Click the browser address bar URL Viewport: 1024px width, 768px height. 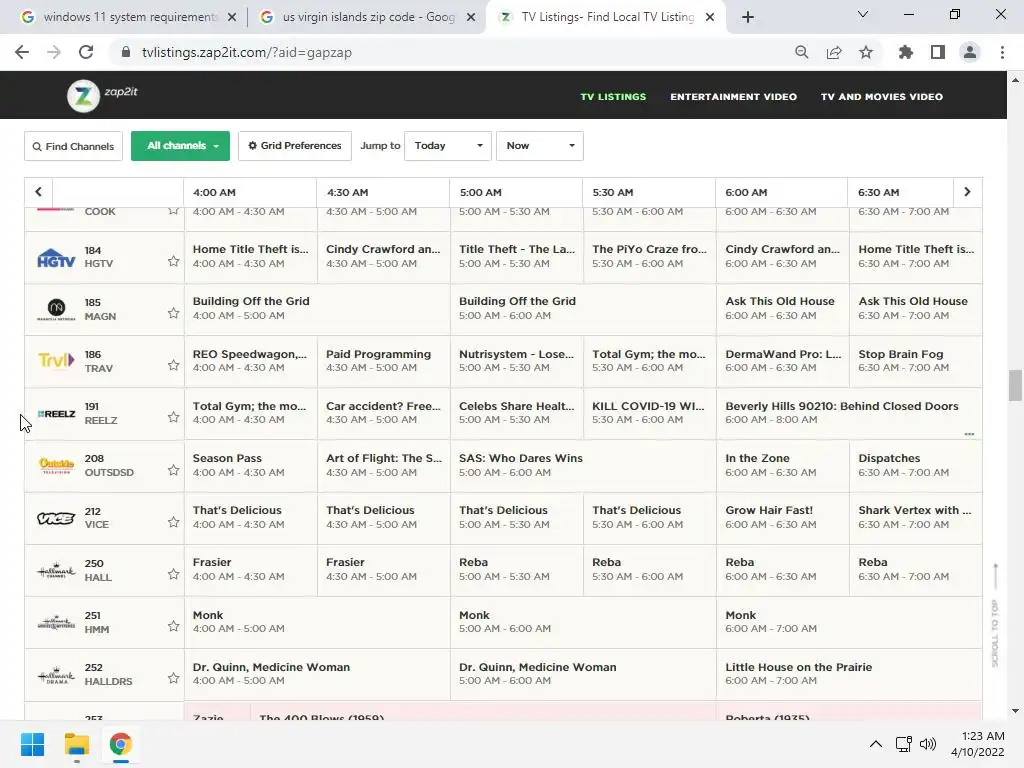[x=246, y=52]
